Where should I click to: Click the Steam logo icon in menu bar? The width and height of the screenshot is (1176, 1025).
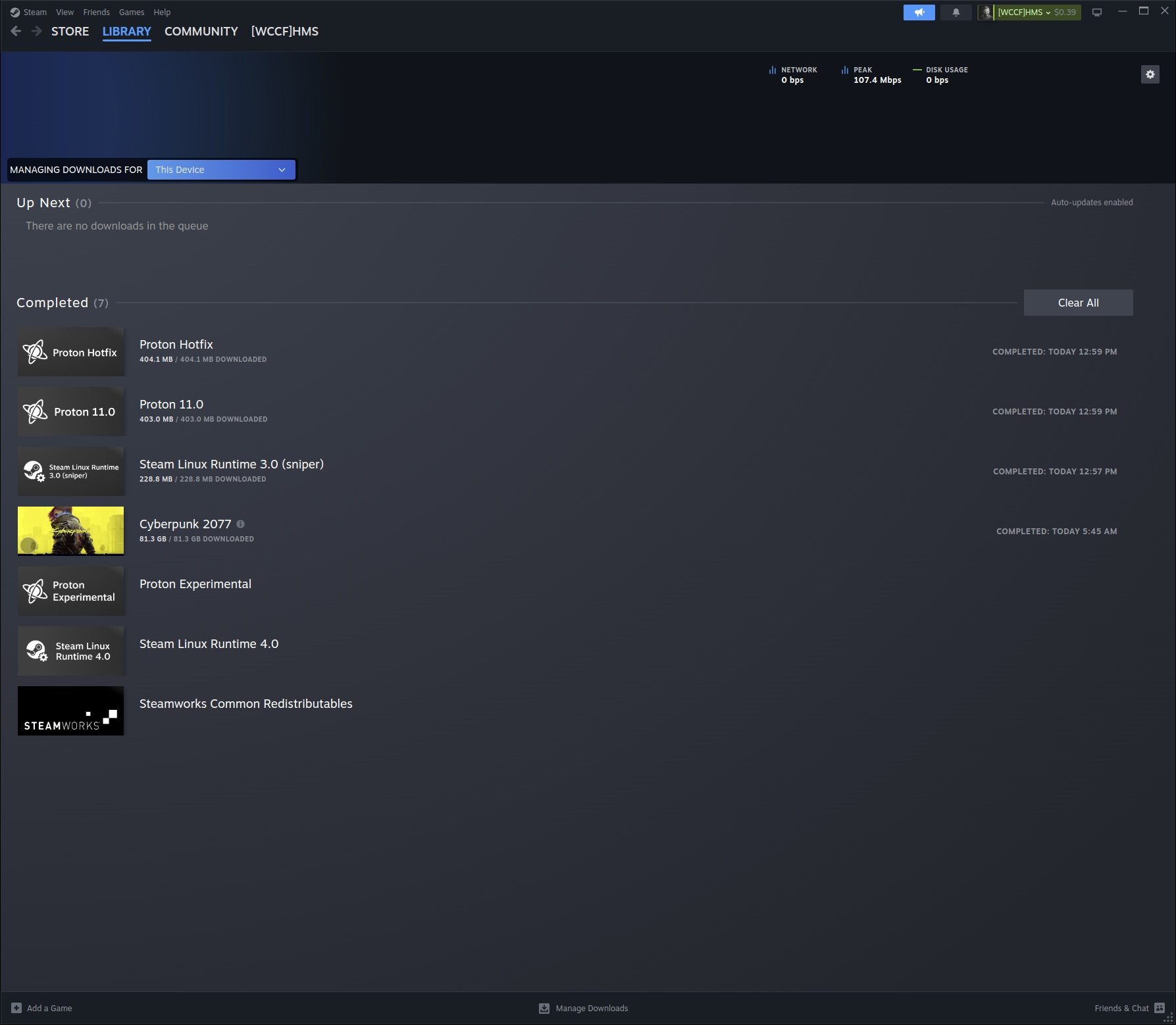coord(15,12)
